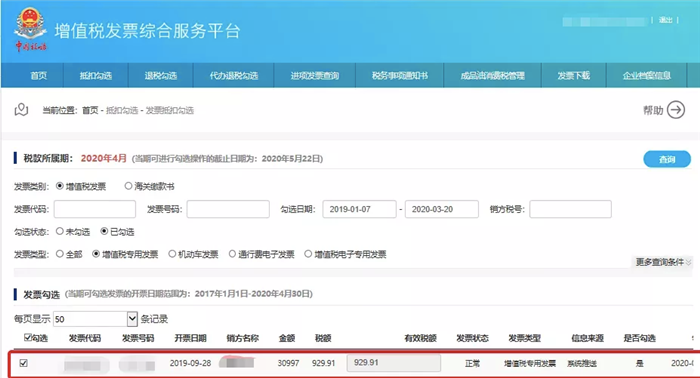Click the 退出 logout link
The width and height of the screenshot is (700, 378).
(x=666, y=20)
